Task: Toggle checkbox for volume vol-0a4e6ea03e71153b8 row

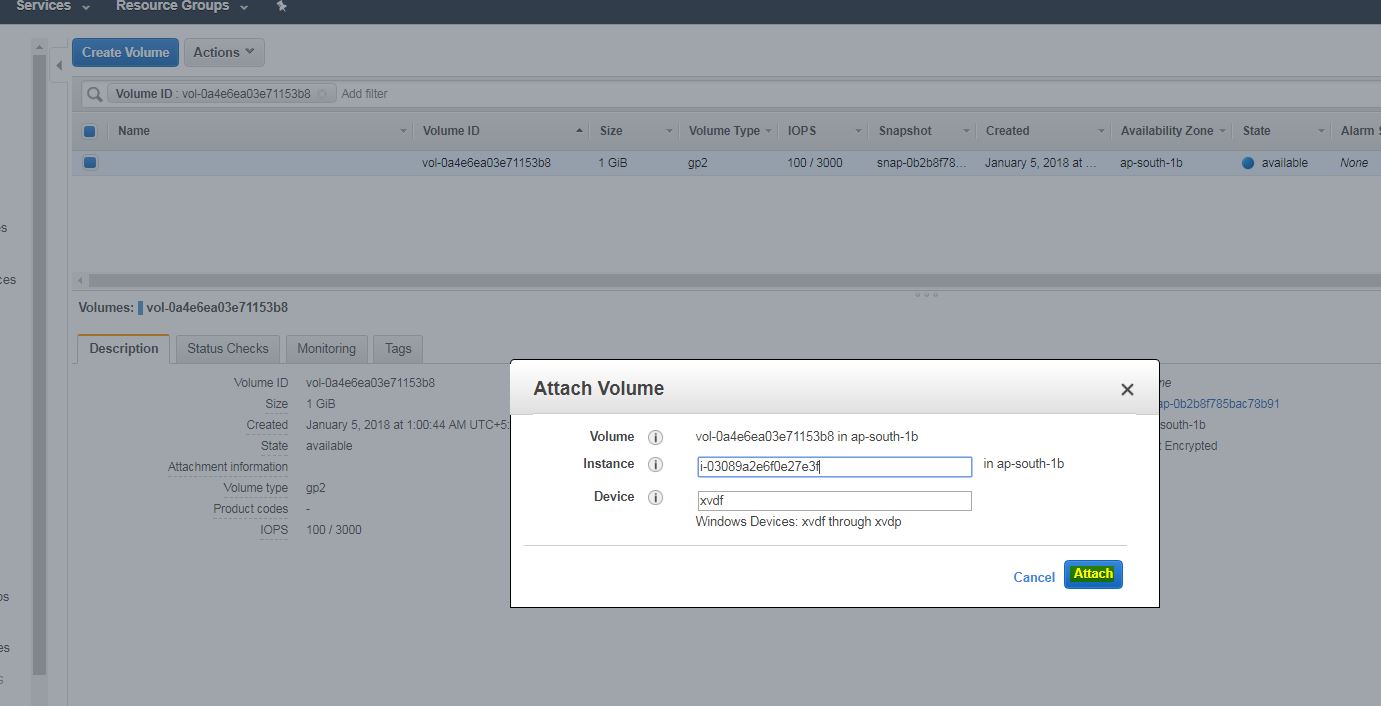Action: point(90,163)
